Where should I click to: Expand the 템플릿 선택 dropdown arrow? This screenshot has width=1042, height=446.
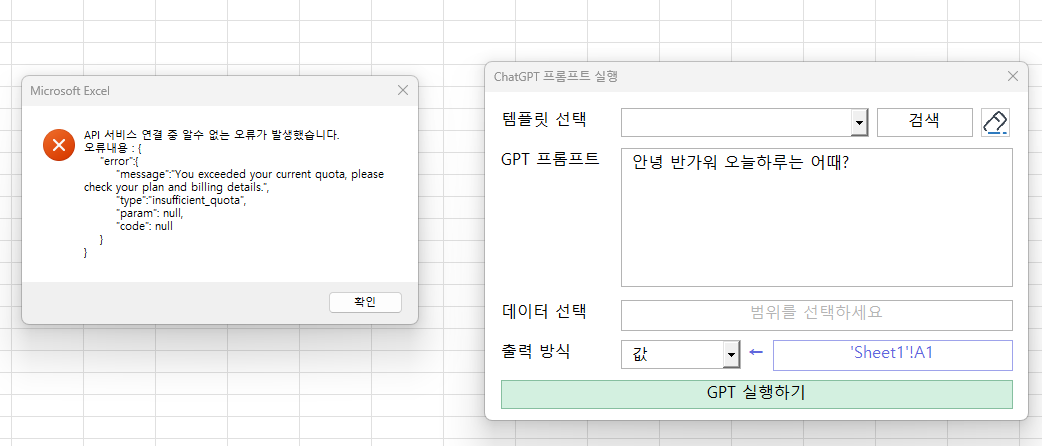pyautogui.click(x=859, y=122)
